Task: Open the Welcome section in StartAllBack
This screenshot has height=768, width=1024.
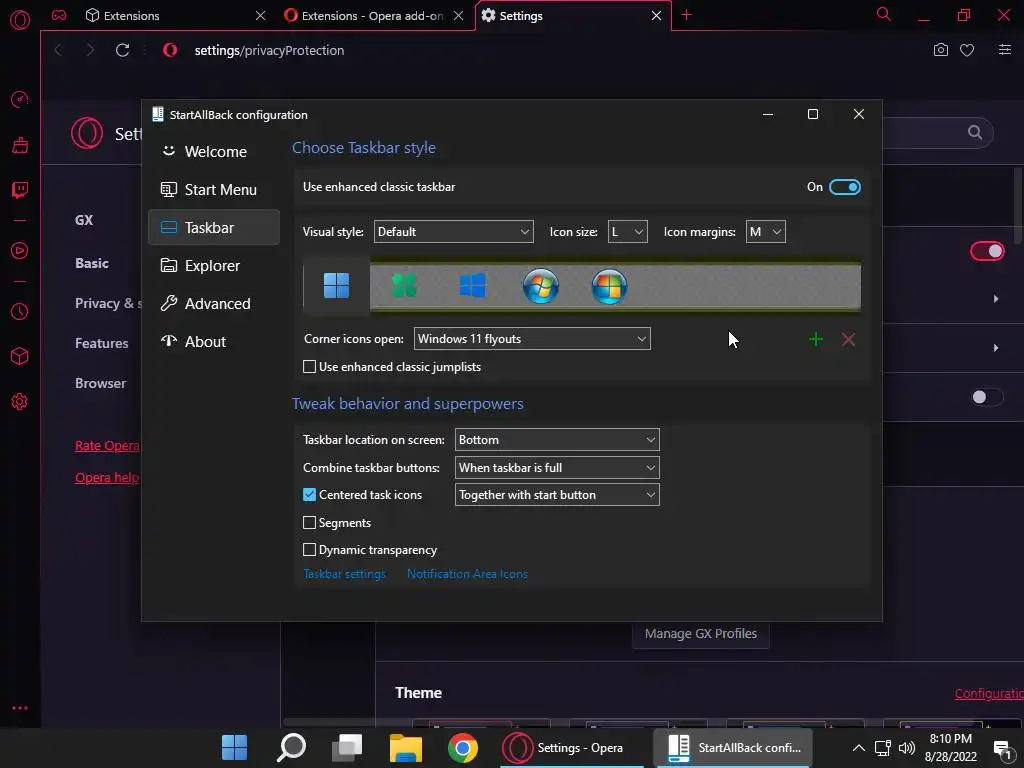Action: (x=214, y=152)
